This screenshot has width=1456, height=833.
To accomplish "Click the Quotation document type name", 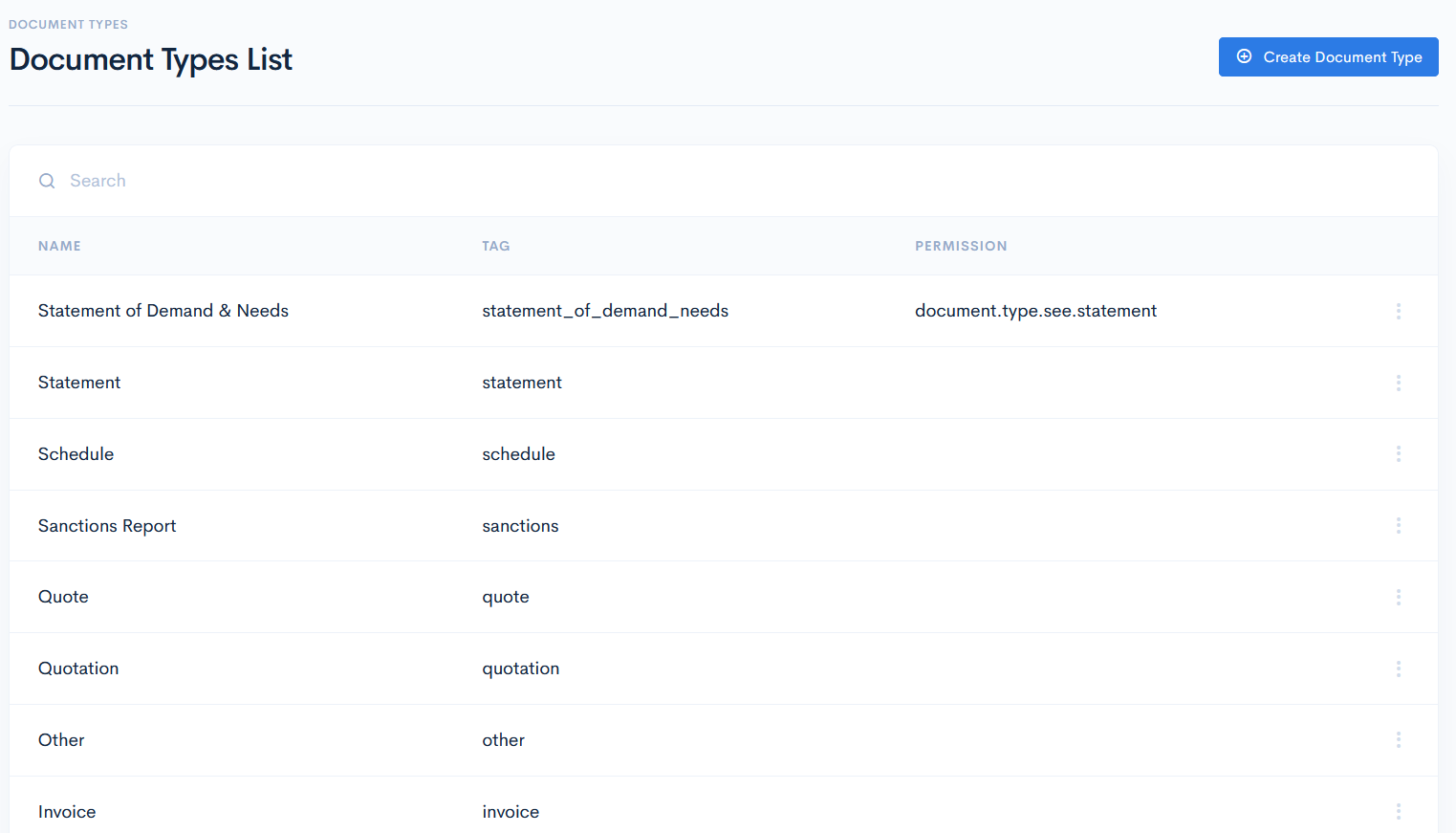I will 78,669.
